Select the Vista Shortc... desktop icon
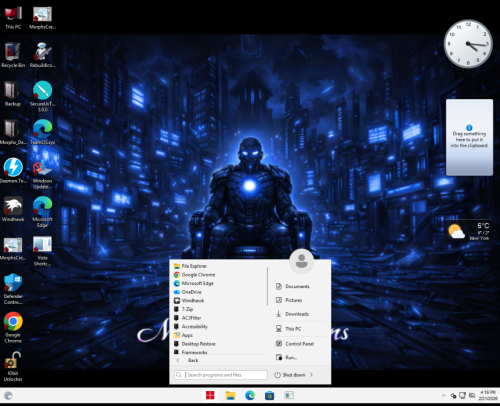This screenshot has width=500, height=406. coord(42,251)
